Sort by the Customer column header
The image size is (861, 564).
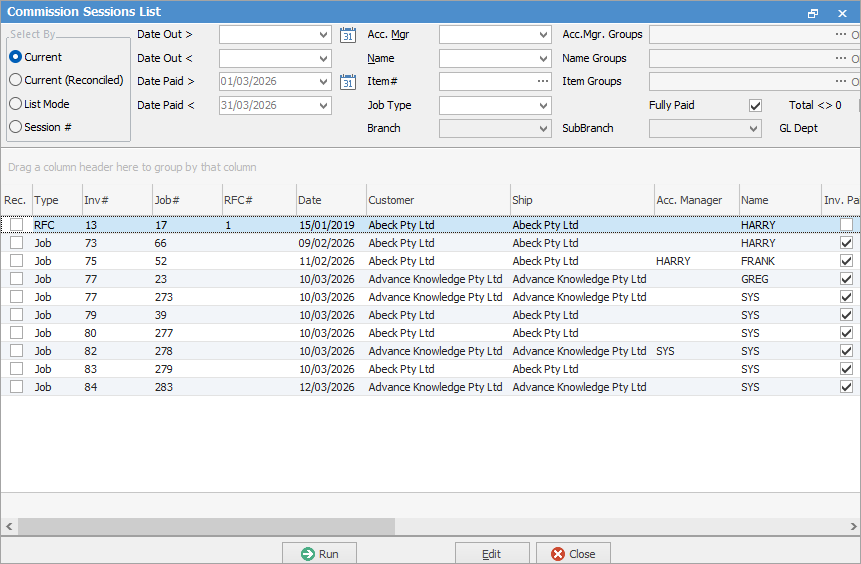pyautogui.click(x=437, y=200)
